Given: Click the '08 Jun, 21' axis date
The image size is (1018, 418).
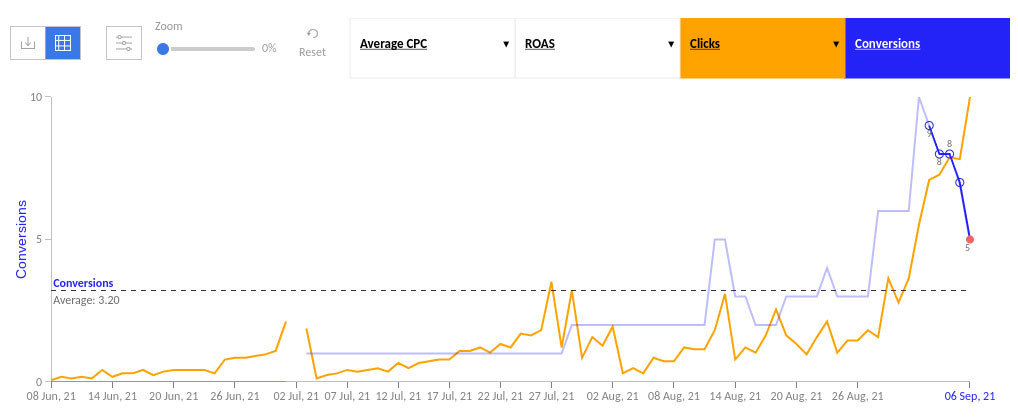Looking at the screenshot, I should [x=52, y=395].
